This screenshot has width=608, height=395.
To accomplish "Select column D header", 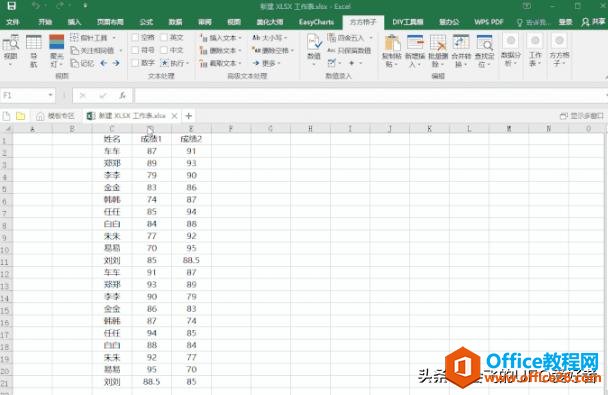I will click(151, 129).
